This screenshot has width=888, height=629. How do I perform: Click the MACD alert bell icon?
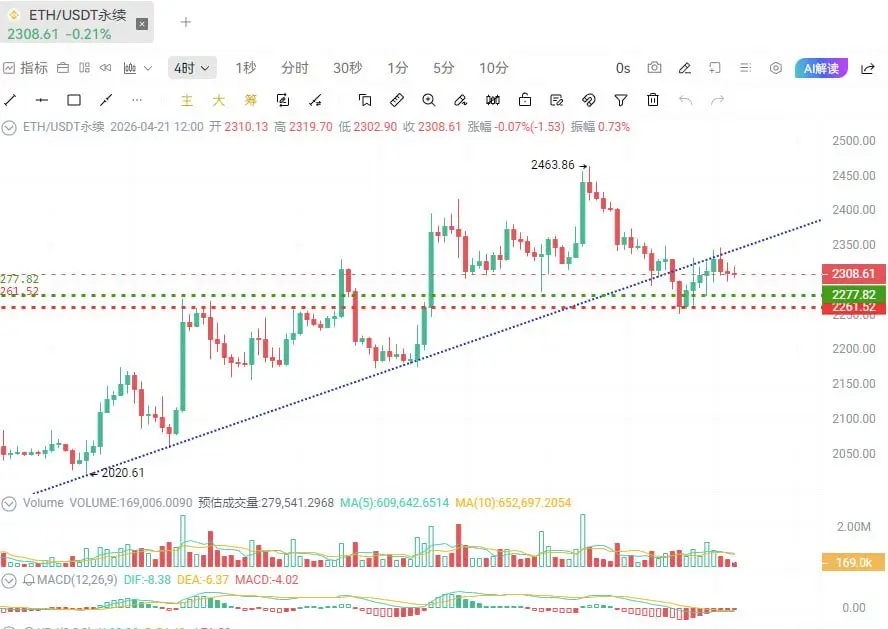(28, 580)
